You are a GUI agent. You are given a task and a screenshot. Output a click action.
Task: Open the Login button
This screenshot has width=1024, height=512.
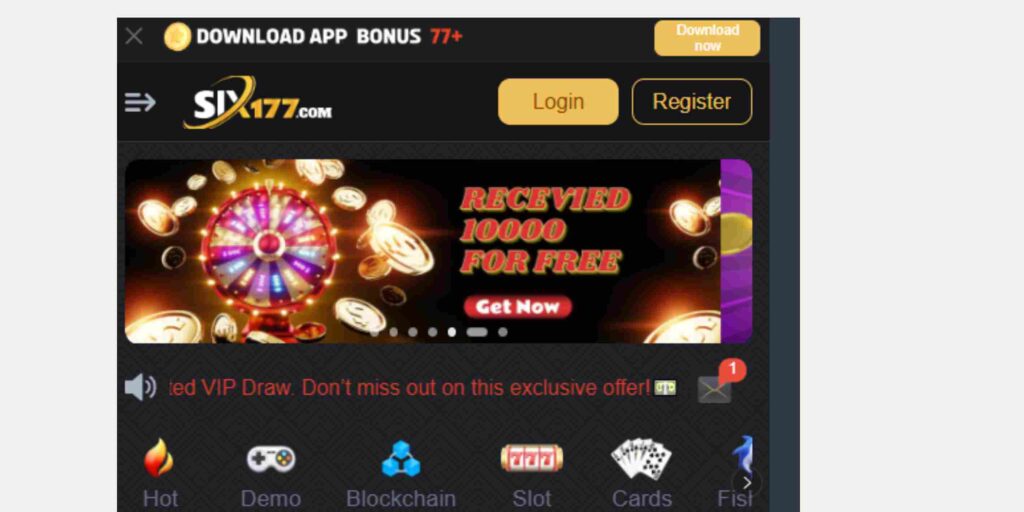point(558,102)
